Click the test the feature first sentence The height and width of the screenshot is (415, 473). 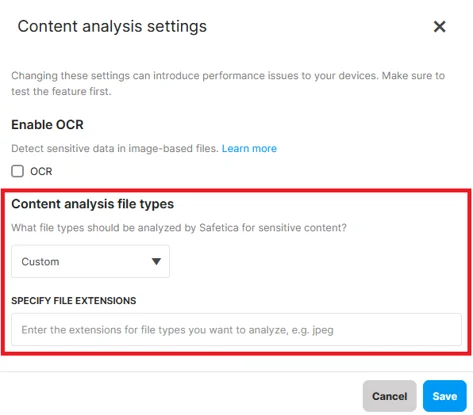(61, 91)
